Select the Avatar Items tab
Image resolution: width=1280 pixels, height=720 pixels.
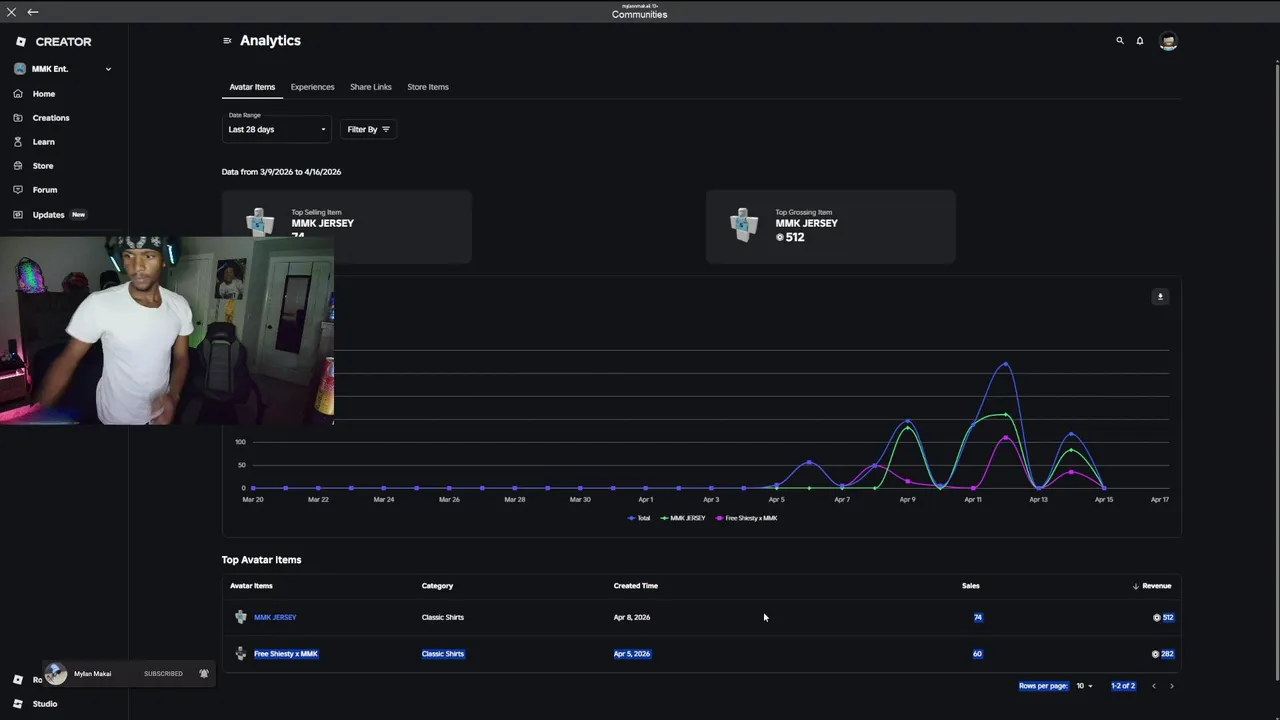click(x=252, y=87)
